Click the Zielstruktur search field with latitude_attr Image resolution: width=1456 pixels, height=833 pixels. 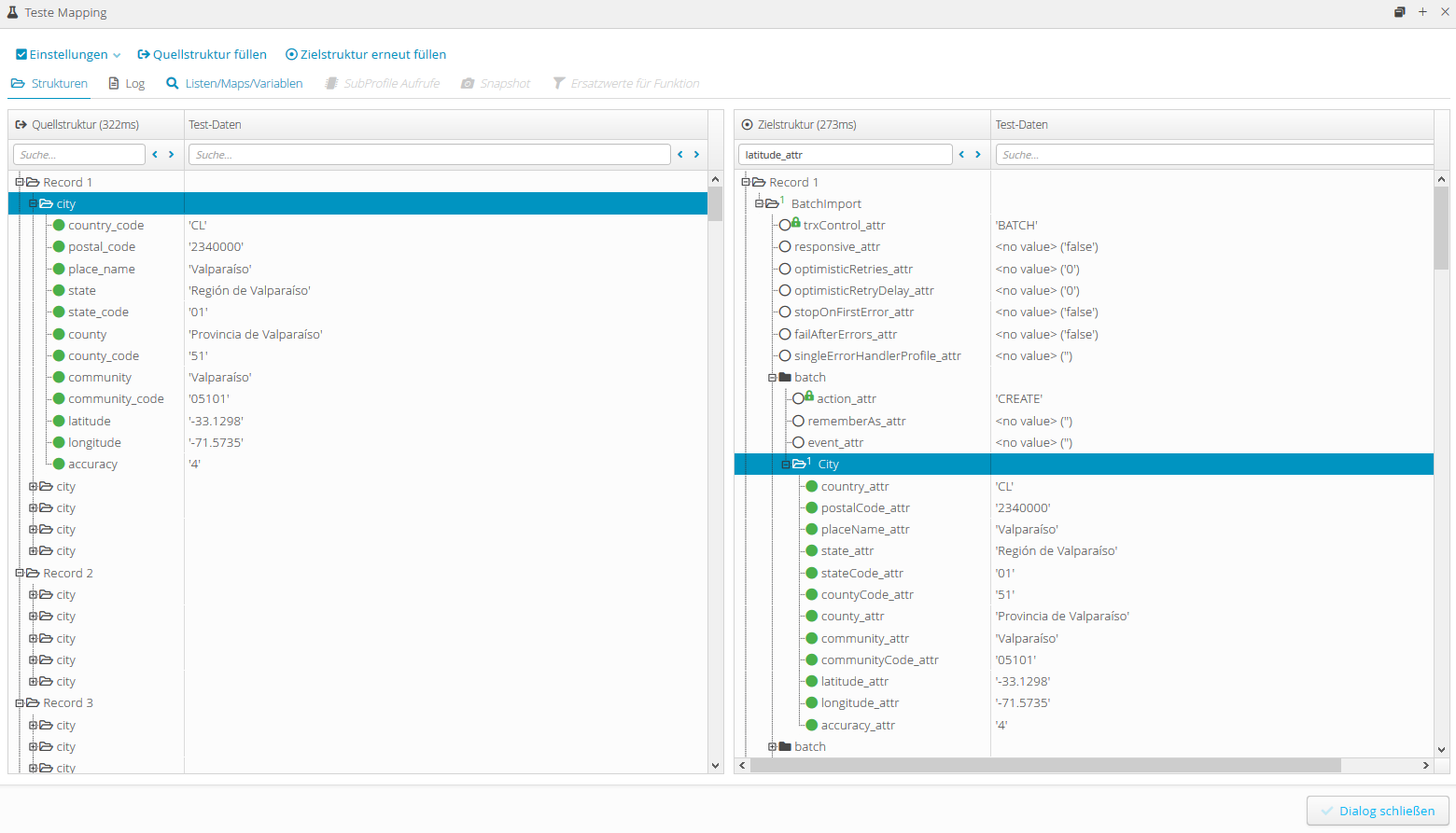point(845,155)
